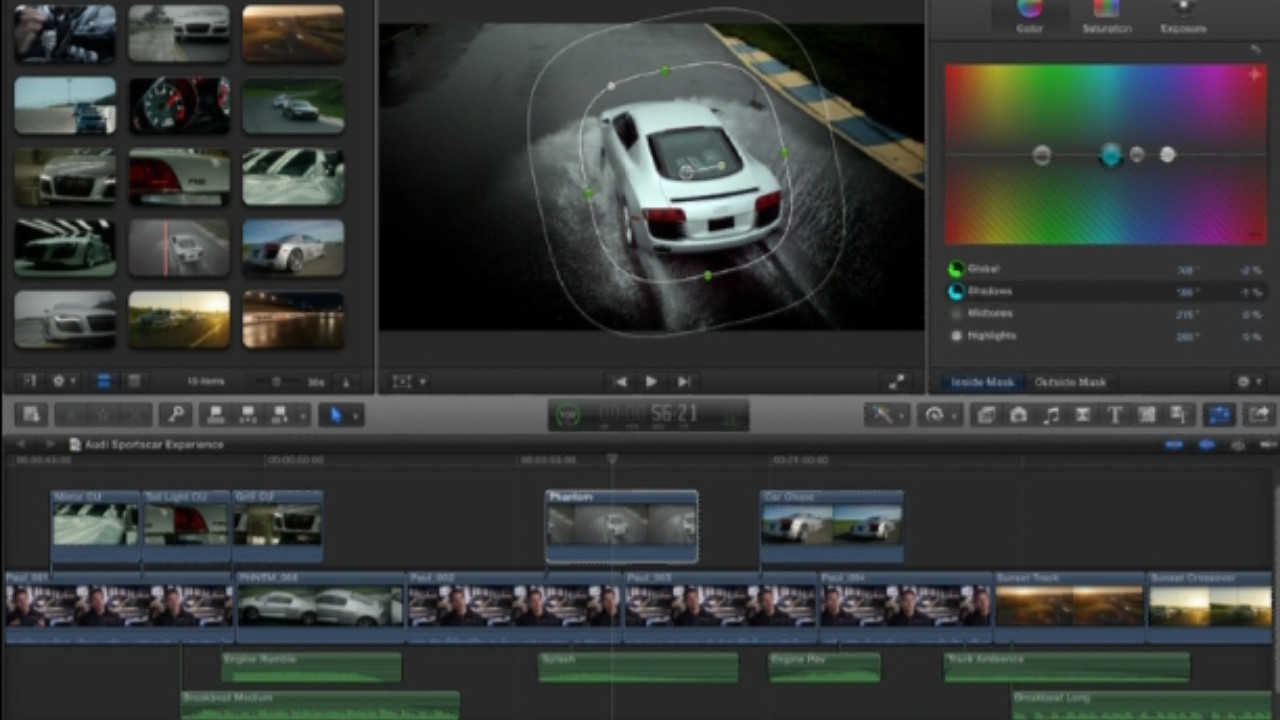Image resolution: width=1280 pixels, height=720 pixels.
Task: Show the generators browser
Action: click(1147, 414)
